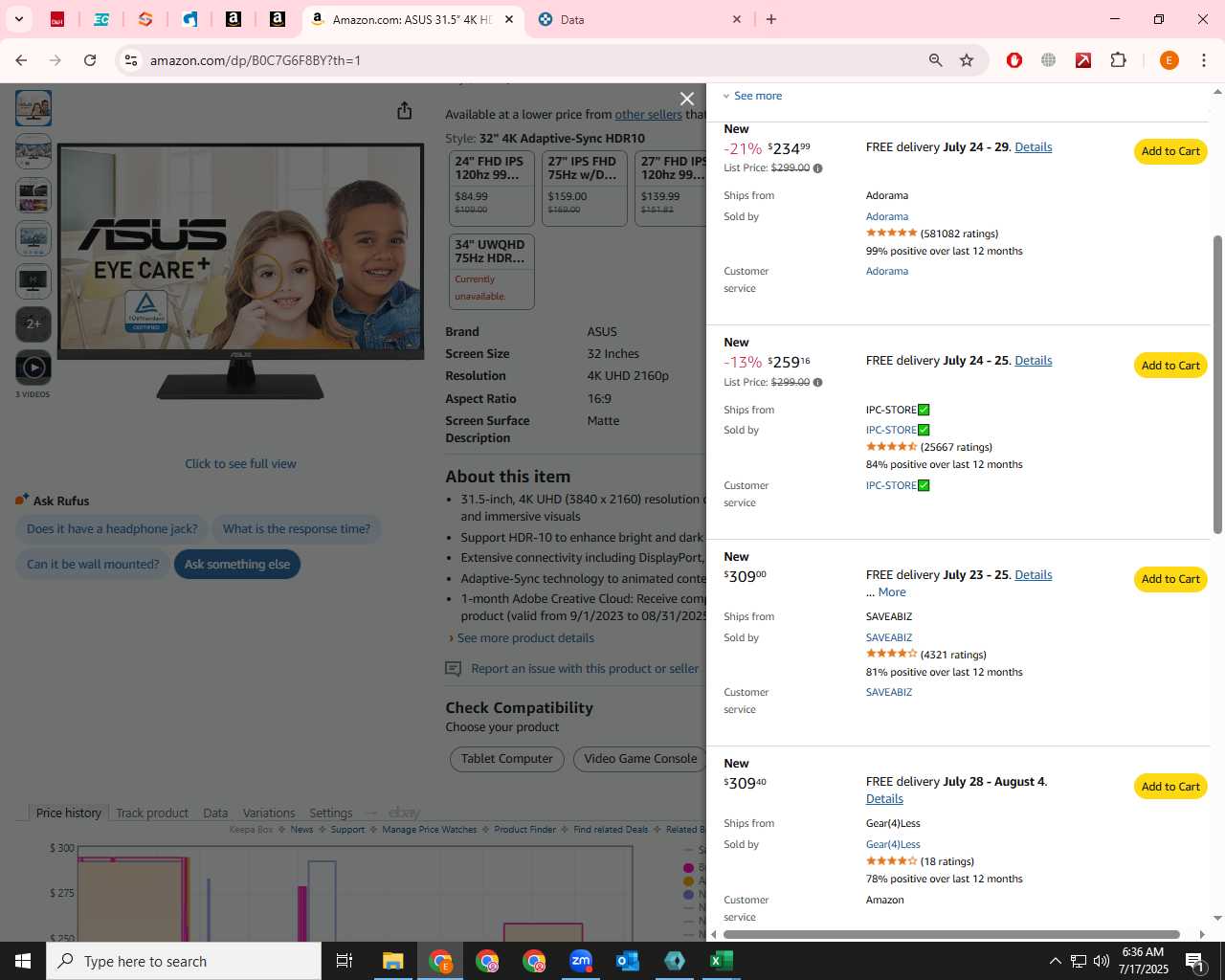Click the grey globe extension icon
The height and width of the screenshot is (980, 1225).
1049,60
